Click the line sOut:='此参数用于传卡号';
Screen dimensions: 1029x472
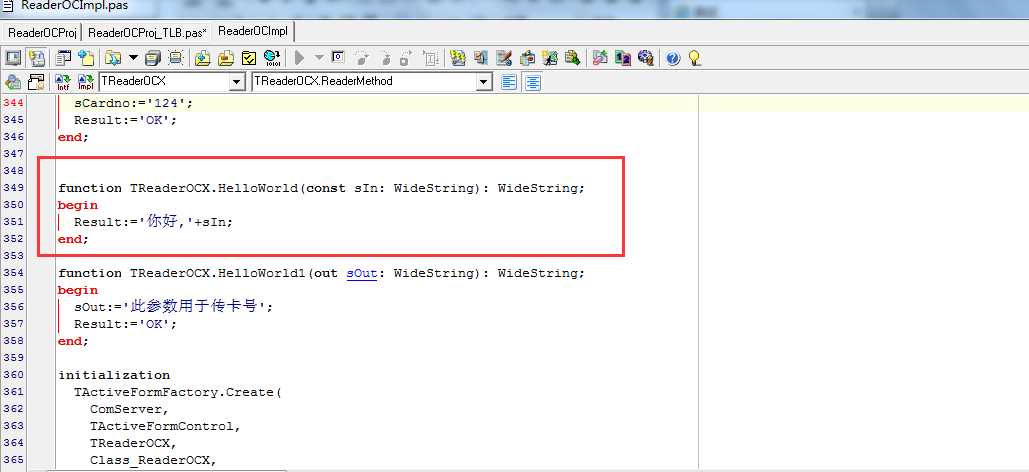click(173, 307)
